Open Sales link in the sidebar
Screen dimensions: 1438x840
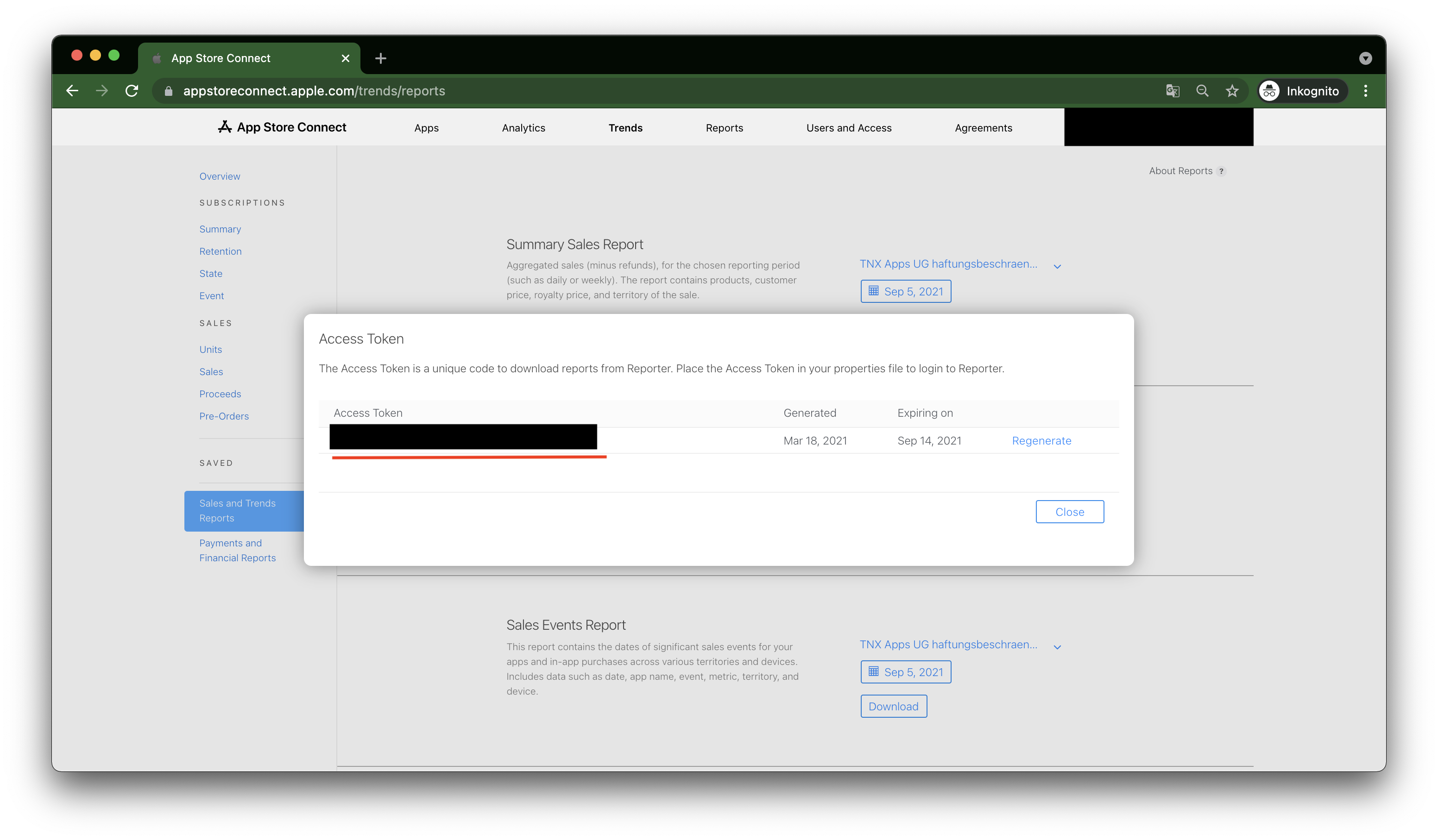(211, 371)
